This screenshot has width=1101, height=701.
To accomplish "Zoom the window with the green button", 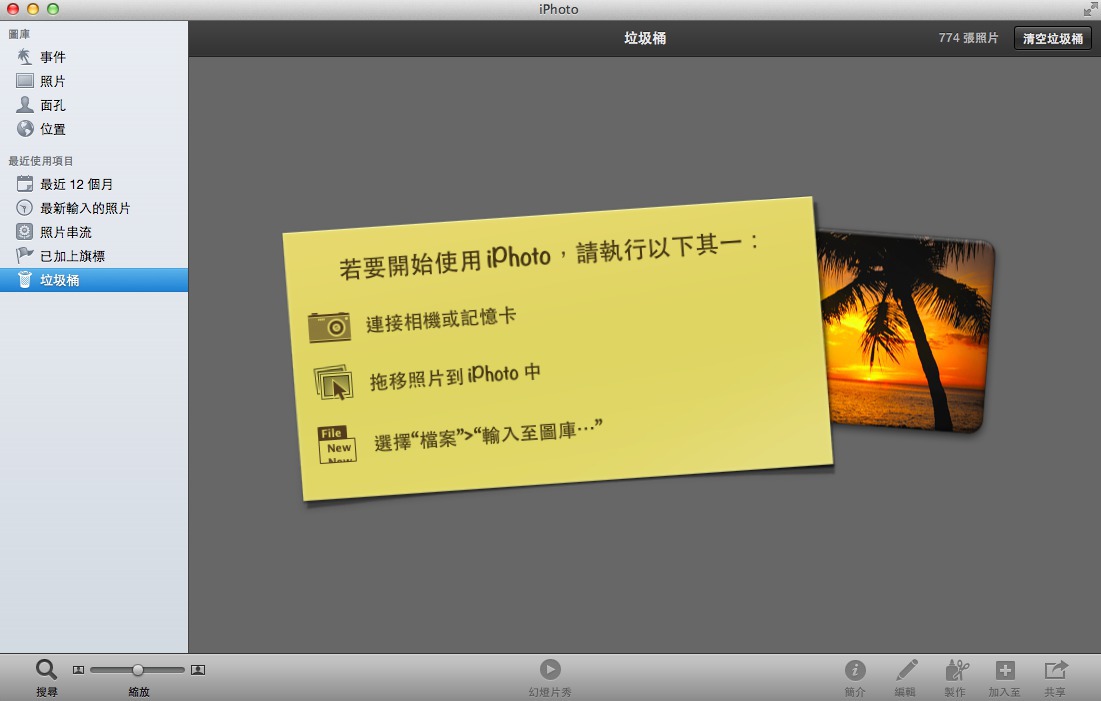I will pos(53,9).
